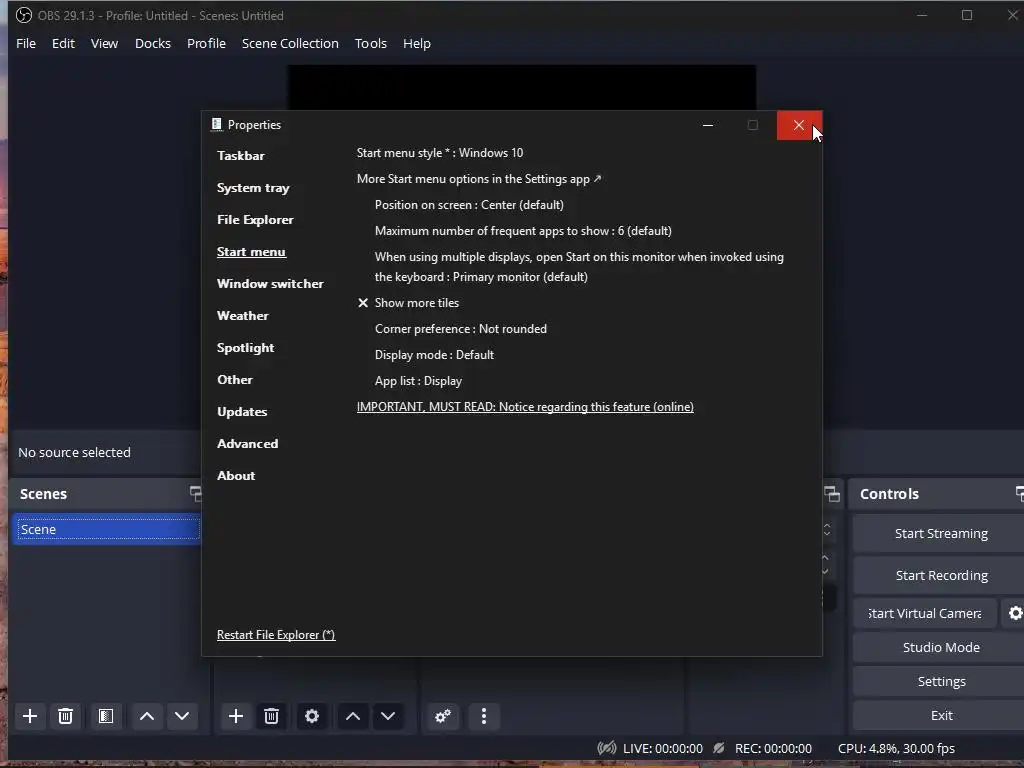Select the Start menu section

click(x=251, y=251)
